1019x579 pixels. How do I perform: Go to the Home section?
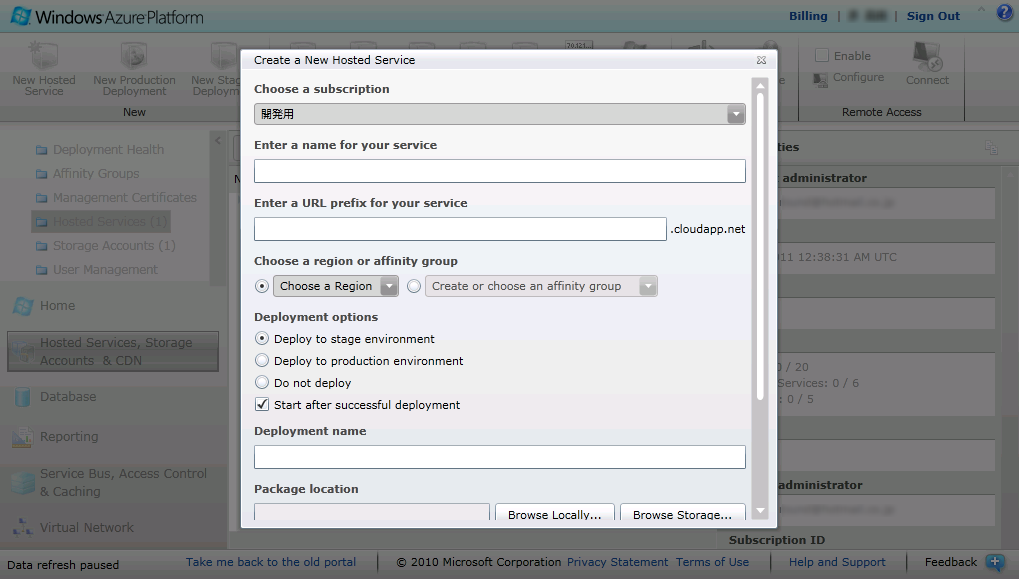pyautogui.click(x=57, y=306)
